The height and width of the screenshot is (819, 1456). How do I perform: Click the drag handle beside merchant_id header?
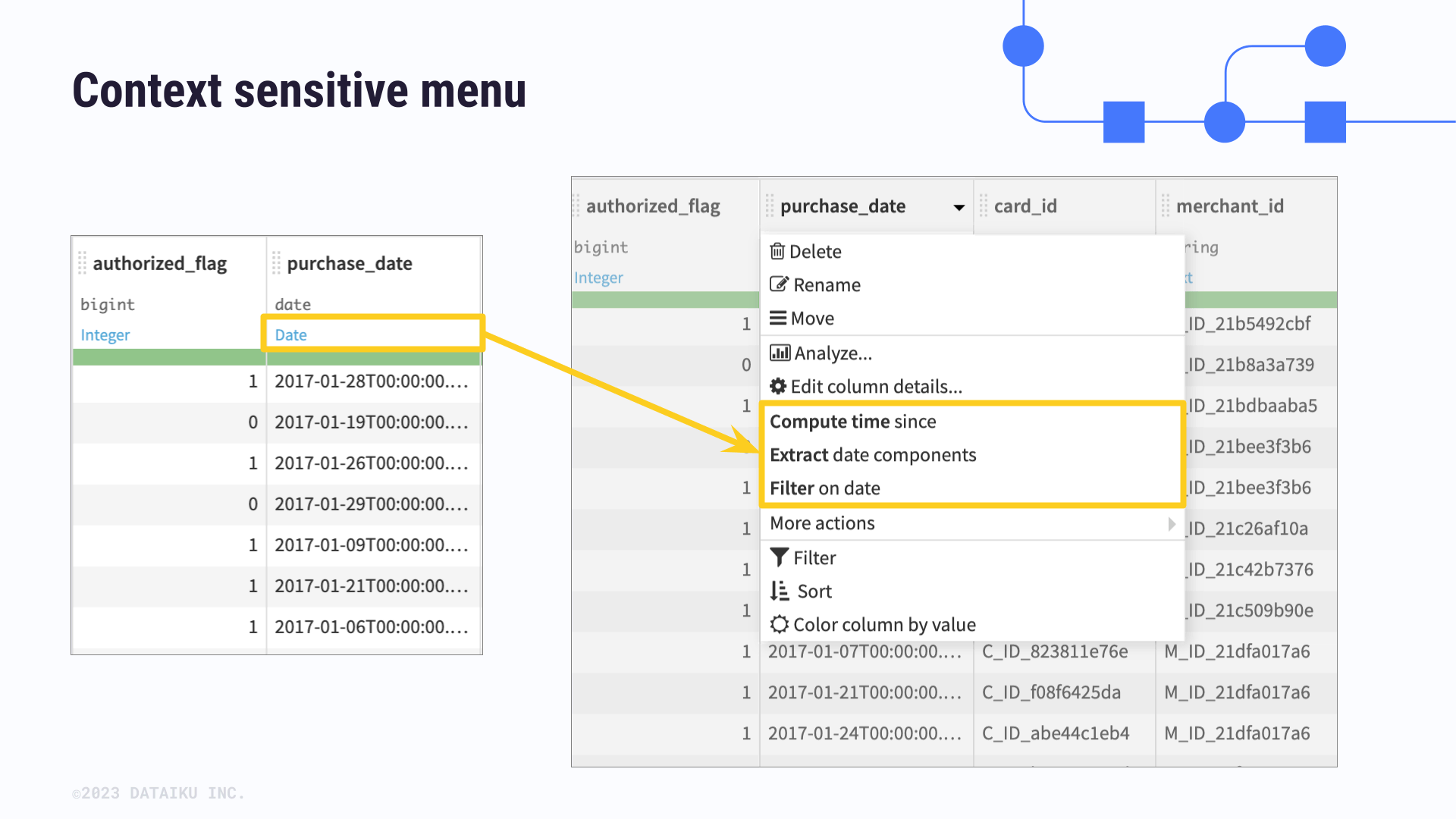tap(1164, 206)
